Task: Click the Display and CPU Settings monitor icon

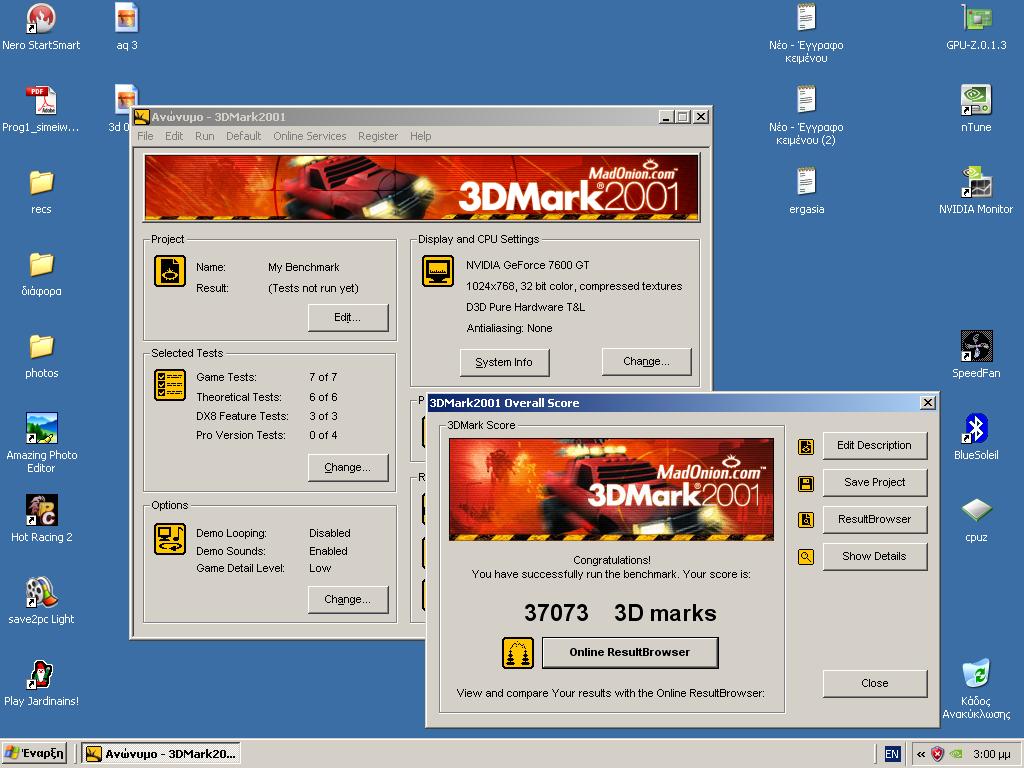Action: [438, 271]
